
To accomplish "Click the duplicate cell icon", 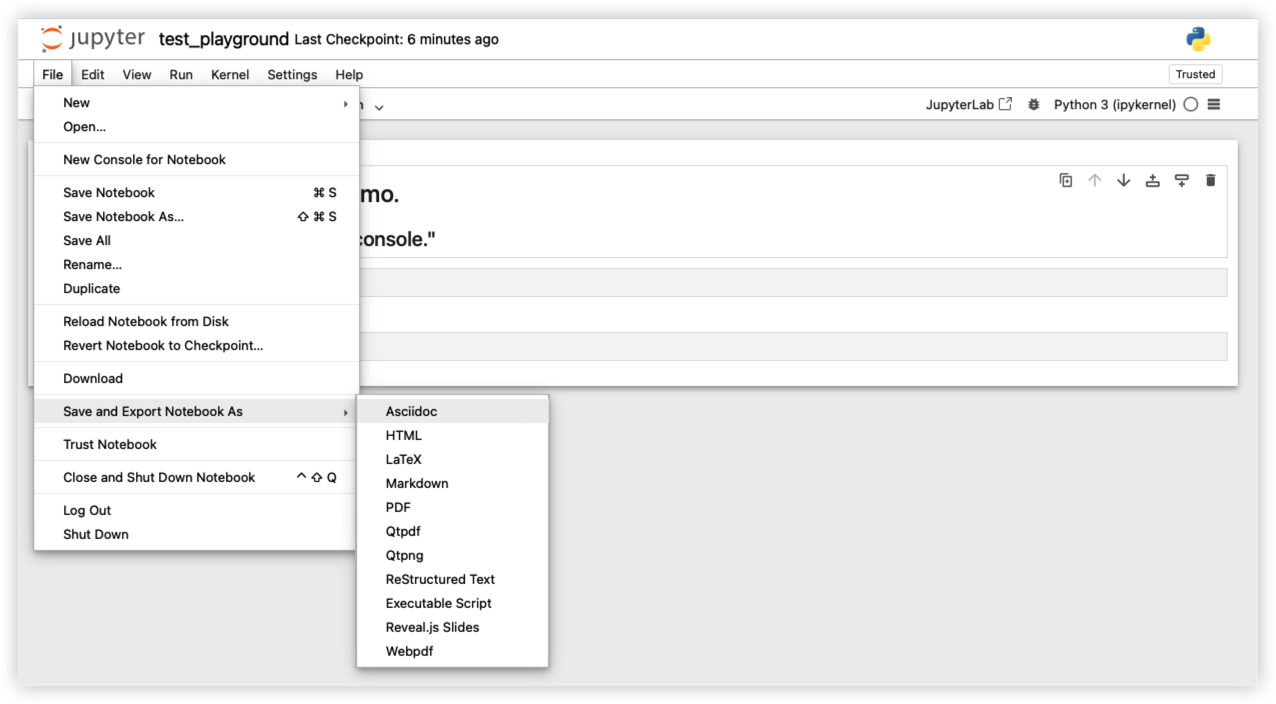I will [1066, 180].
